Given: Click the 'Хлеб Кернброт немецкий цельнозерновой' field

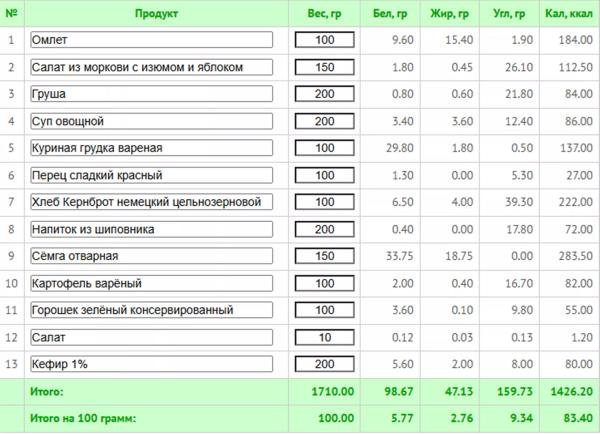Looking at the screenshot, I should pos(151,202).
